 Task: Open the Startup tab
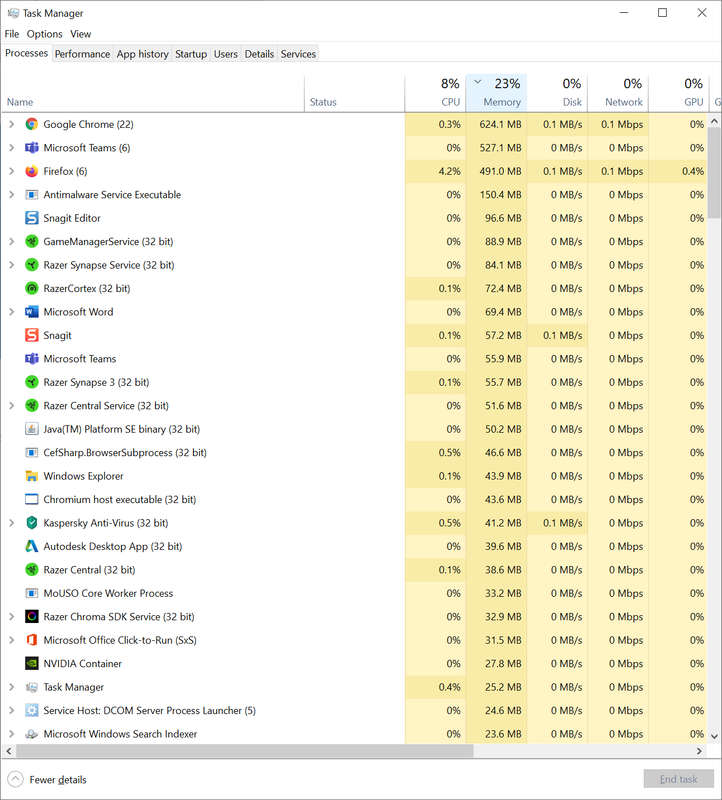click(x=191, y=54)
